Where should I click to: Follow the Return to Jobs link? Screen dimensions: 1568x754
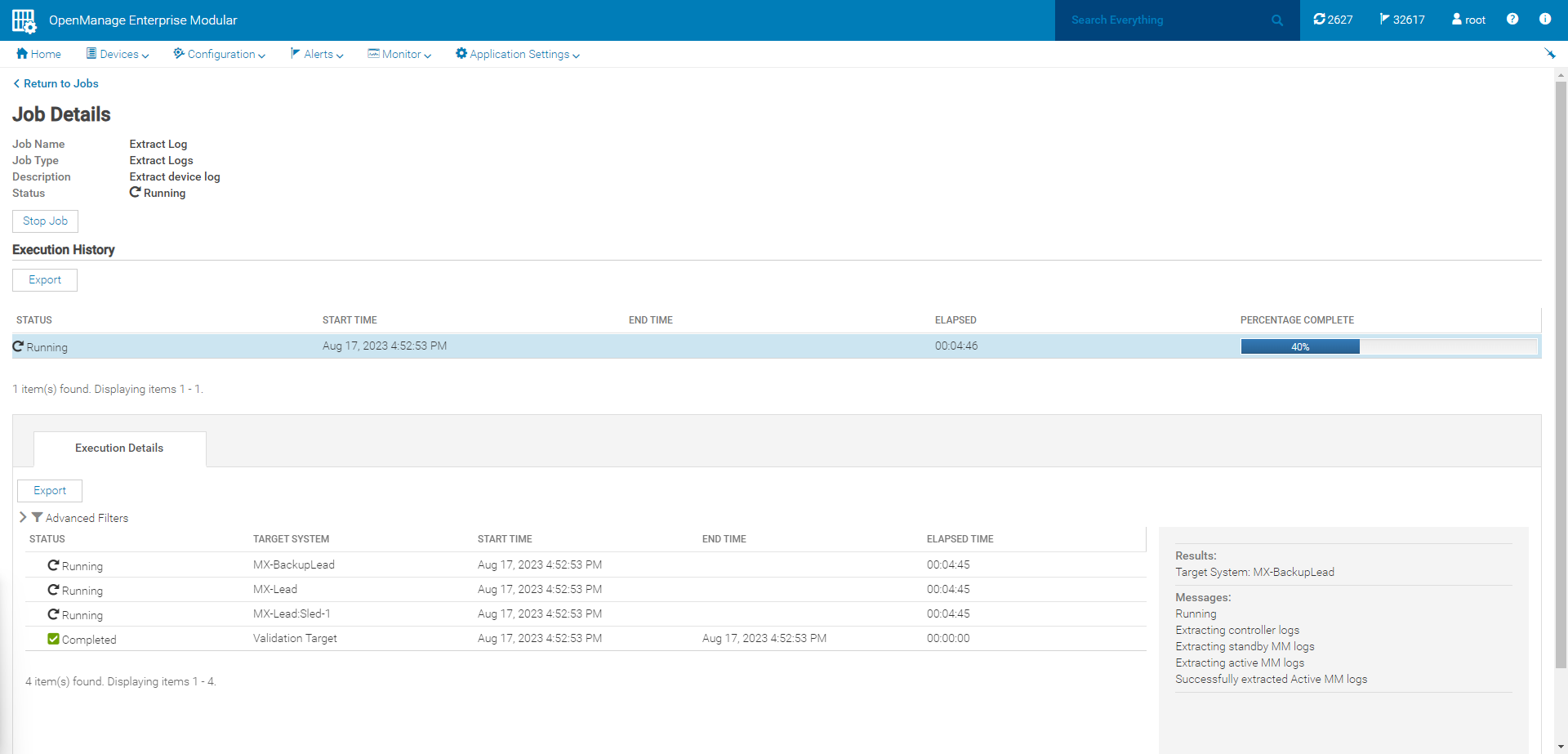tap(55, 83)
